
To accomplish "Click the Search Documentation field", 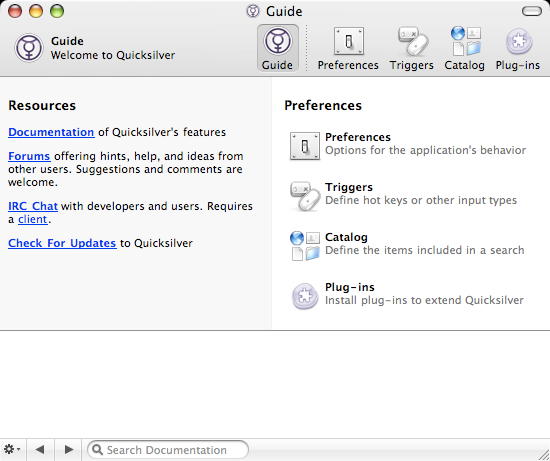I will [168, 449].
